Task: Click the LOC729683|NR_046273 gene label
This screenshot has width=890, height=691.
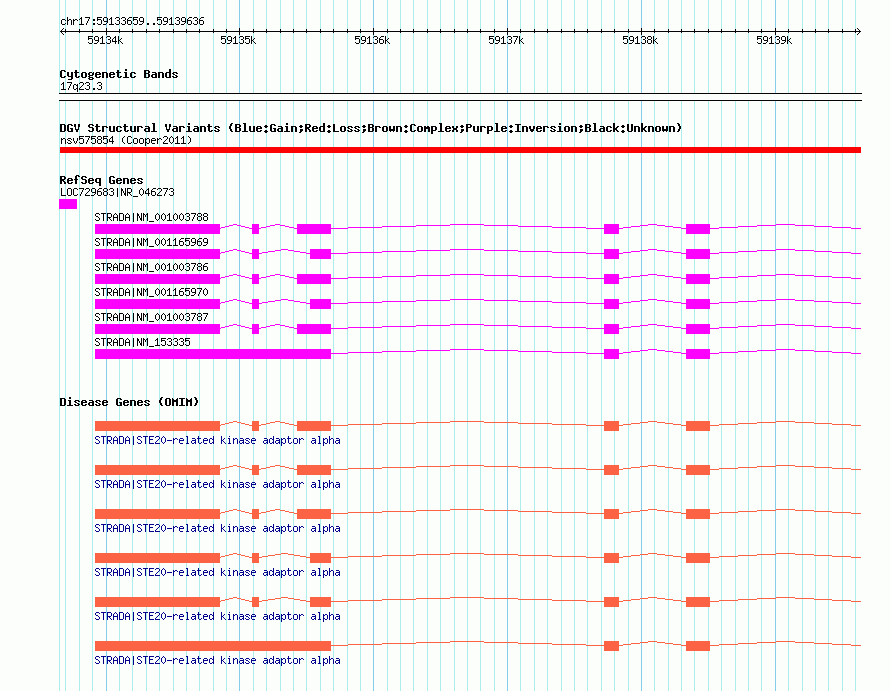Action: click(117, 192)
